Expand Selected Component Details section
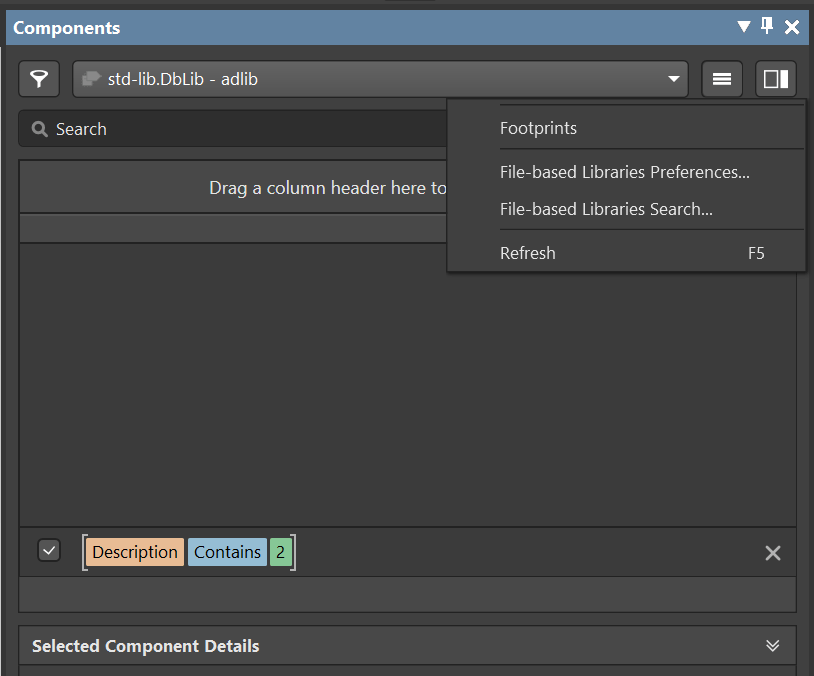This screenshot has width=814, height=676. (772, 645)
